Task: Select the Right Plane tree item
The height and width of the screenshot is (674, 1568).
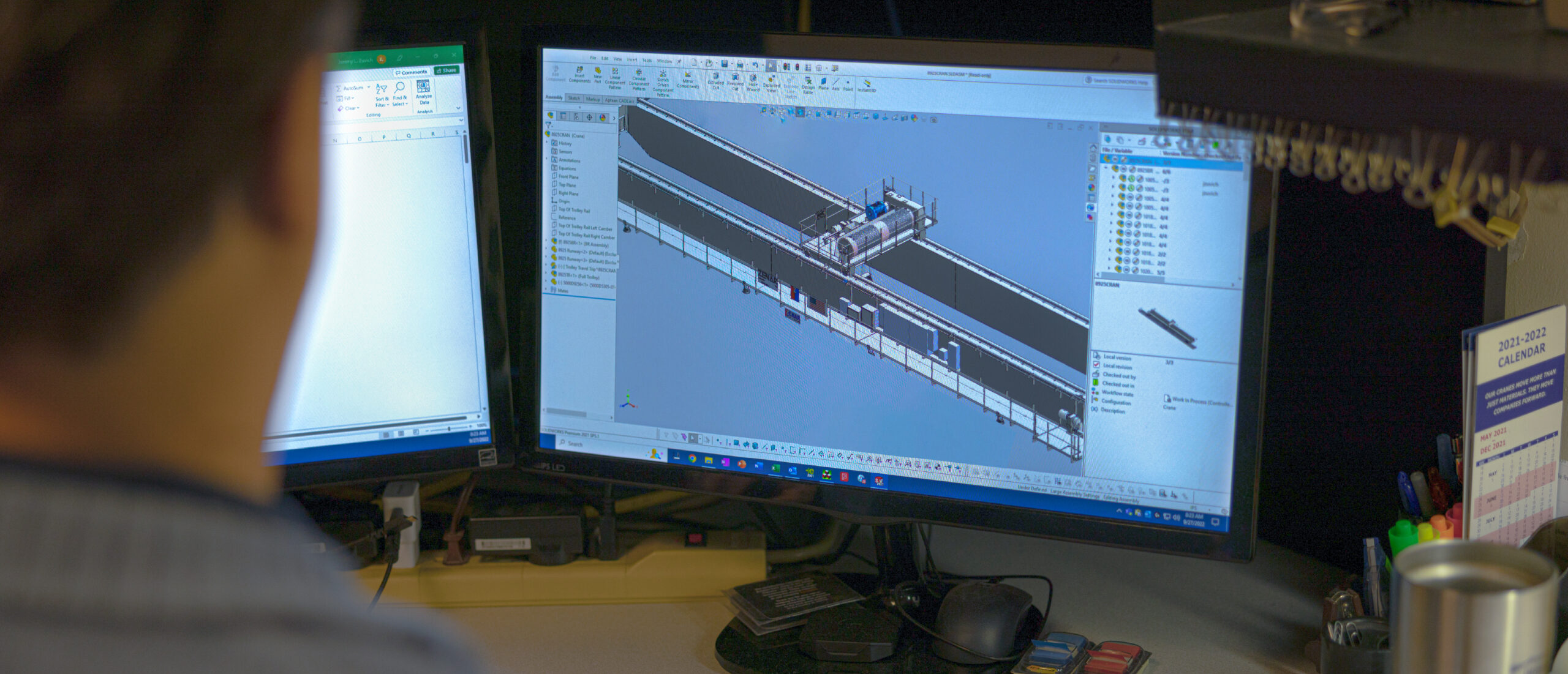Action: click(565, 193)
